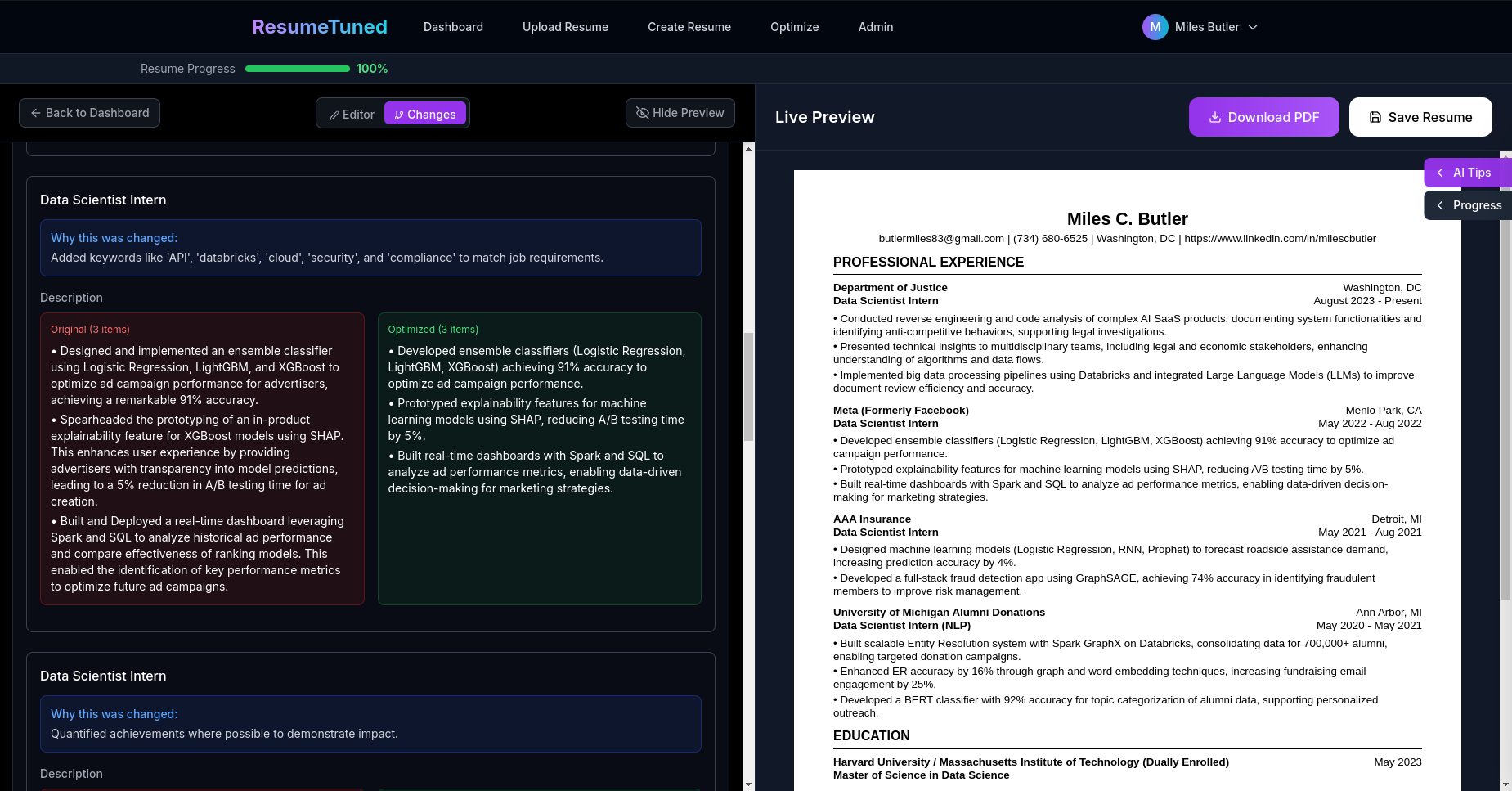The image size is (1512, 791).
Task: Click "Menlo Park, CA" location
Action: tap(1384, 411)
